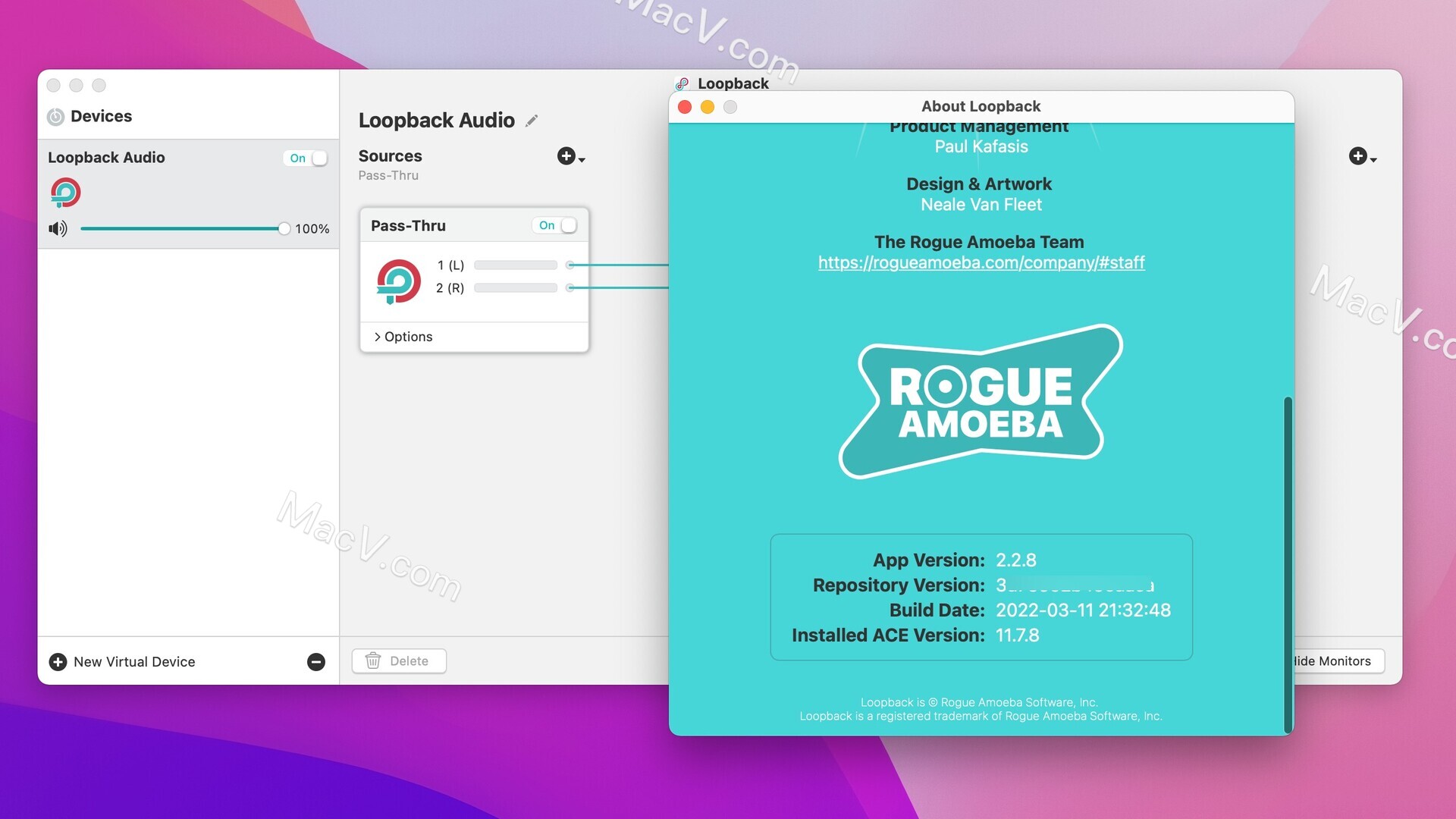The width and height of the screenshot is (1456, 819).
Task: Click the 1 (L) channel level meter
Action: click(x=516, y=265)
